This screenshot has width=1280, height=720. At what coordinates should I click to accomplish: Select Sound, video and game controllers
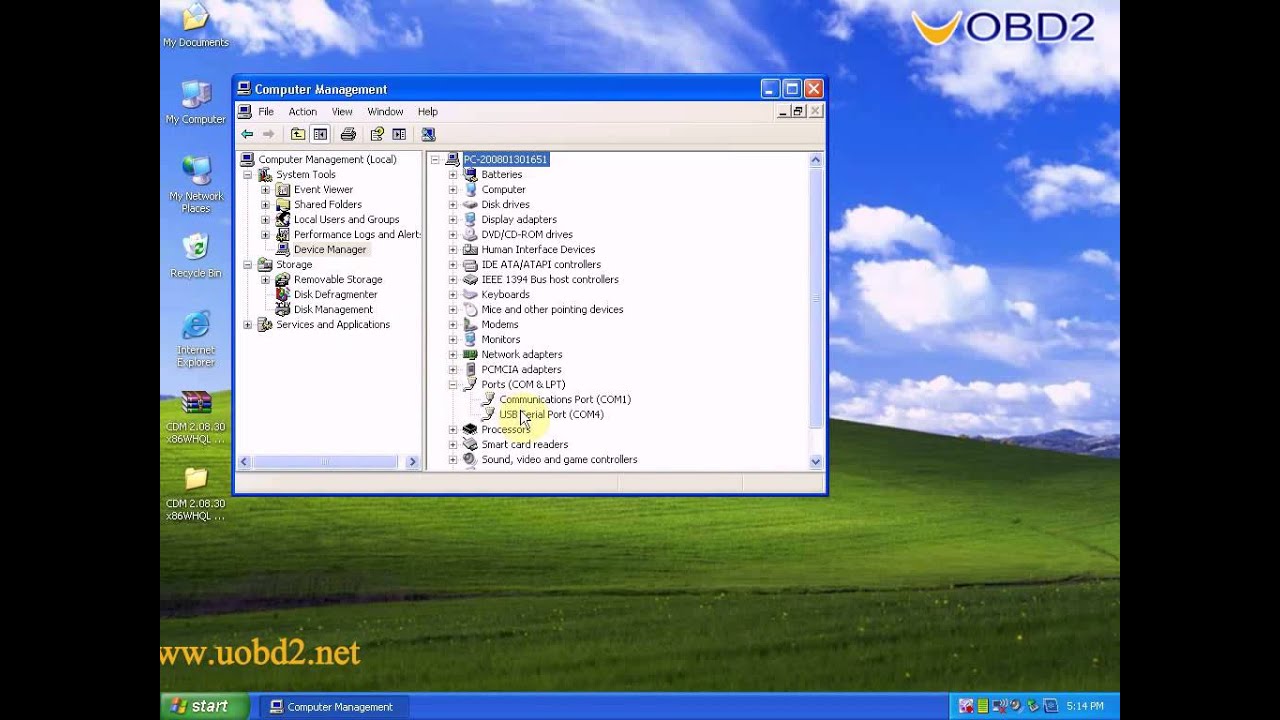tap(559, 459)
